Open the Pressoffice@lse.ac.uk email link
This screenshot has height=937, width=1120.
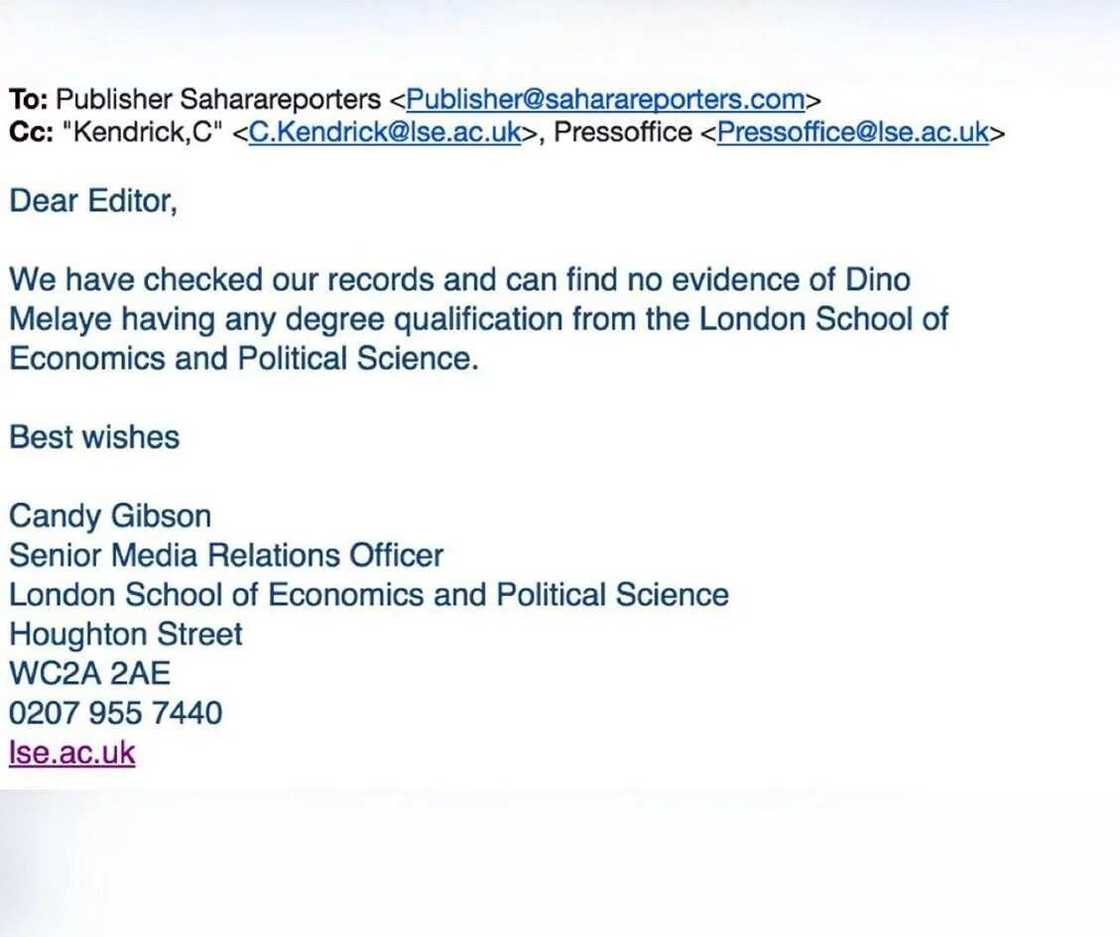[853, 132]
